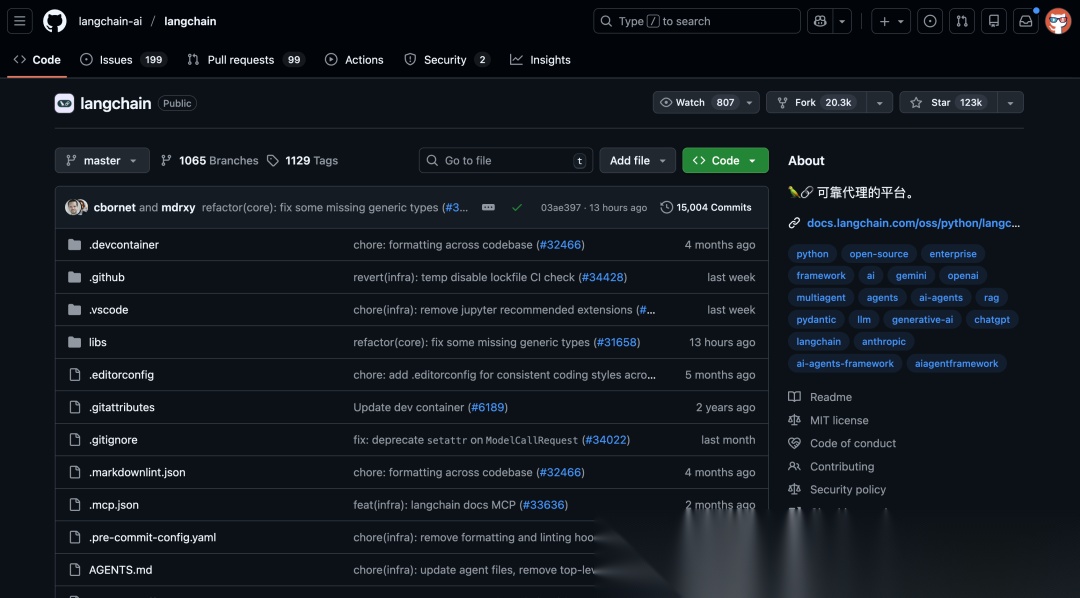This screenshot has width=1080, height=598.
Task: Open the .vscode folder
Action: (109, 310)
